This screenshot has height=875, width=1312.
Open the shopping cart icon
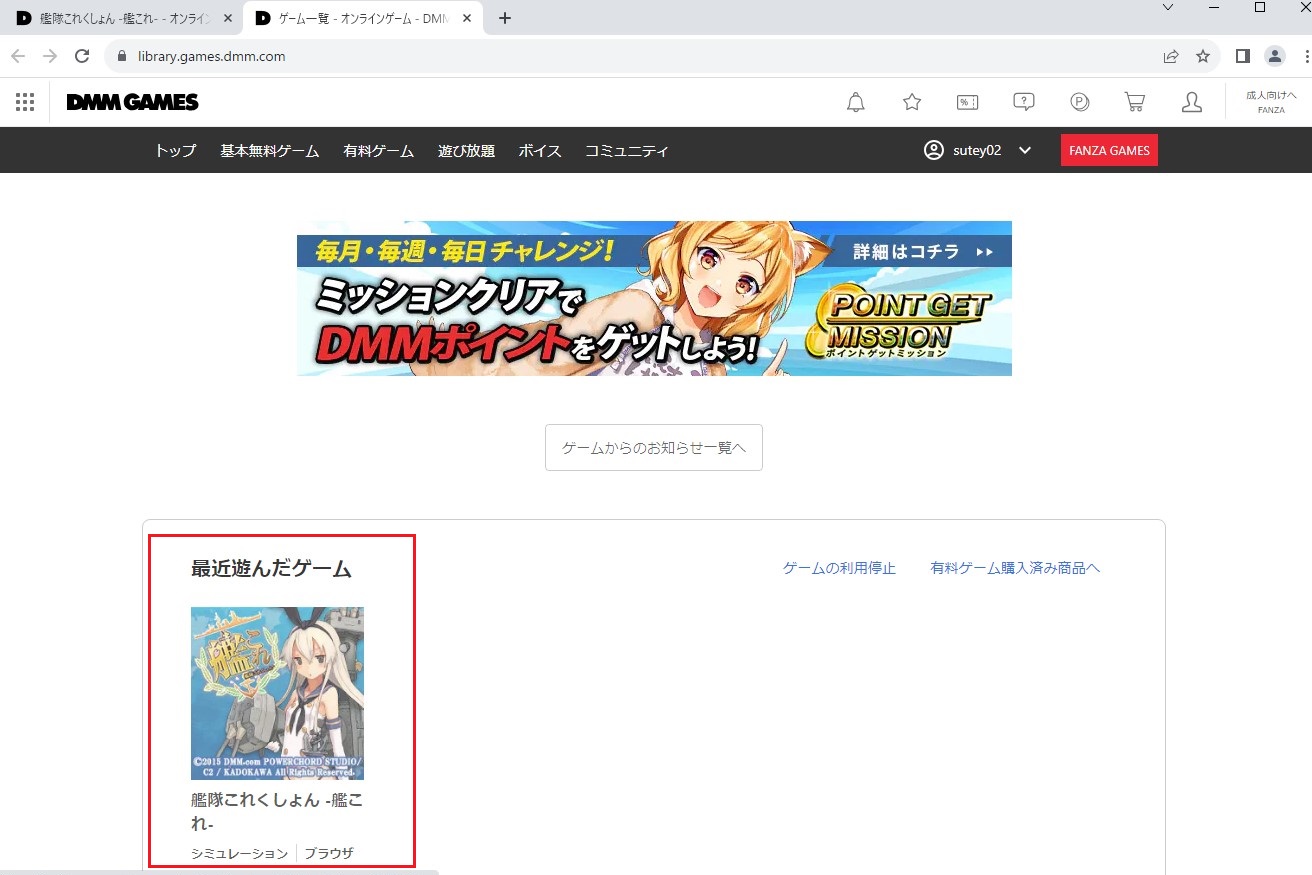click(x=1135, y=102)
